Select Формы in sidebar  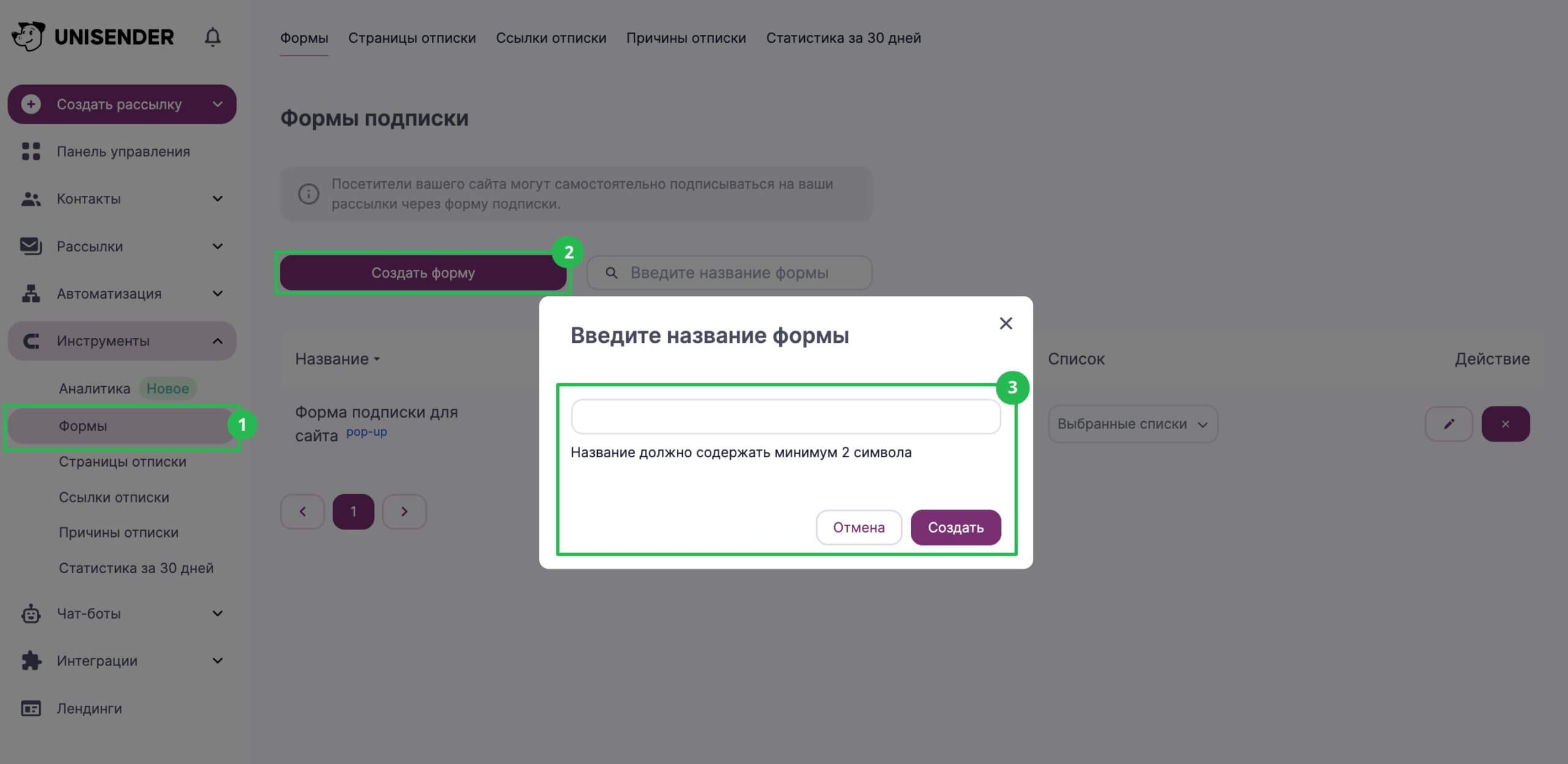(123, 426)
